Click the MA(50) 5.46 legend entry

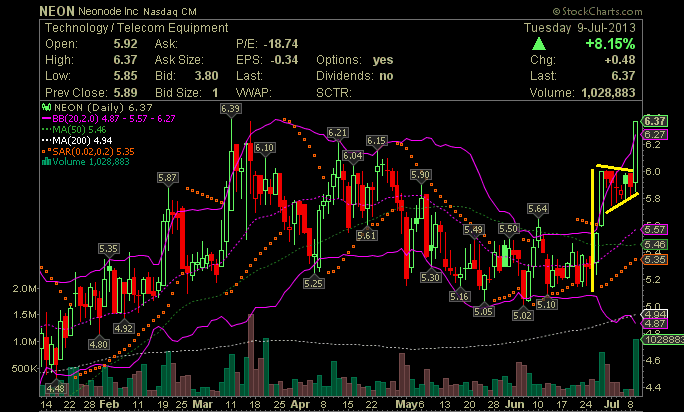click(74, 130)
